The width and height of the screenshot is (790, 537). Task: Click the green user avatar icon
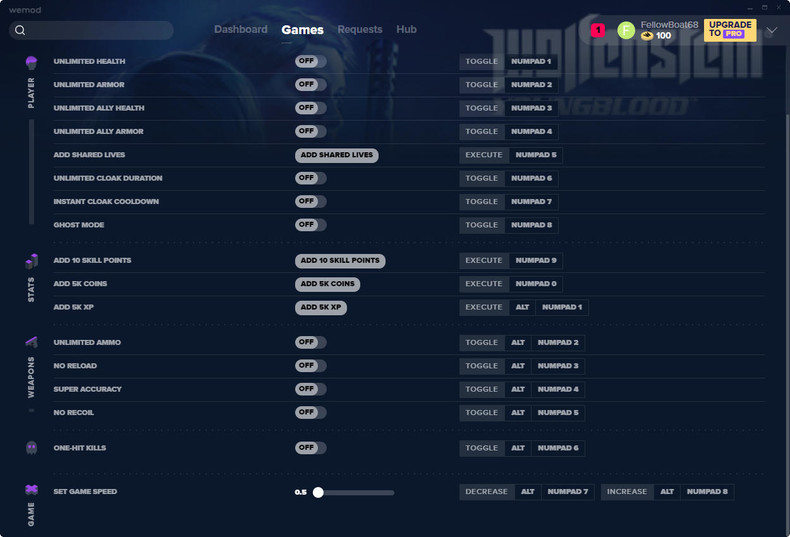(x=626, y=30)
